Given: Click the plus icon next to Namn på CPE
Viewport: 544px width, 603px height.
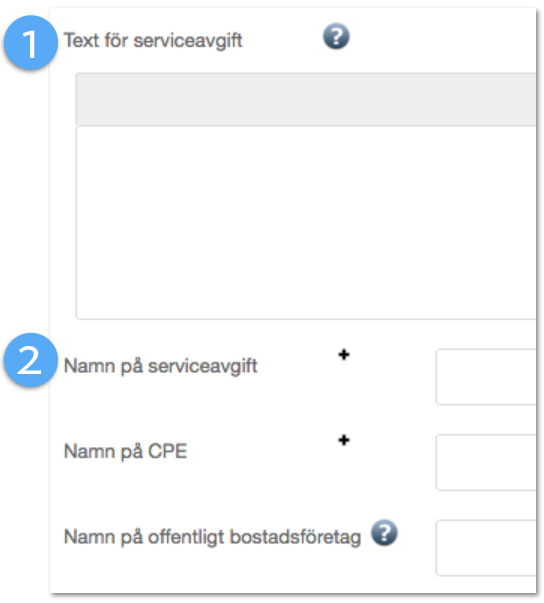Looking at the screenshot, I should (344, 440).
